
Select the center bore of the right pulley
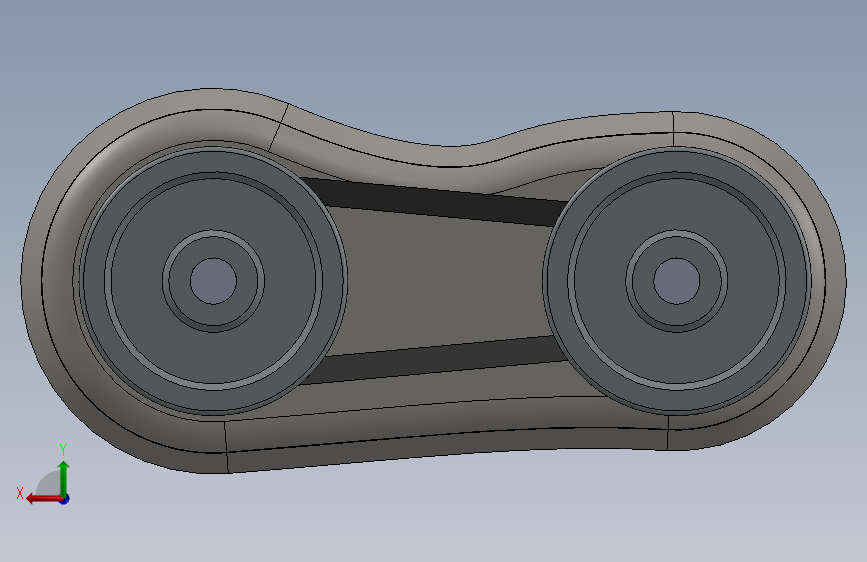[x=676, y=281]
